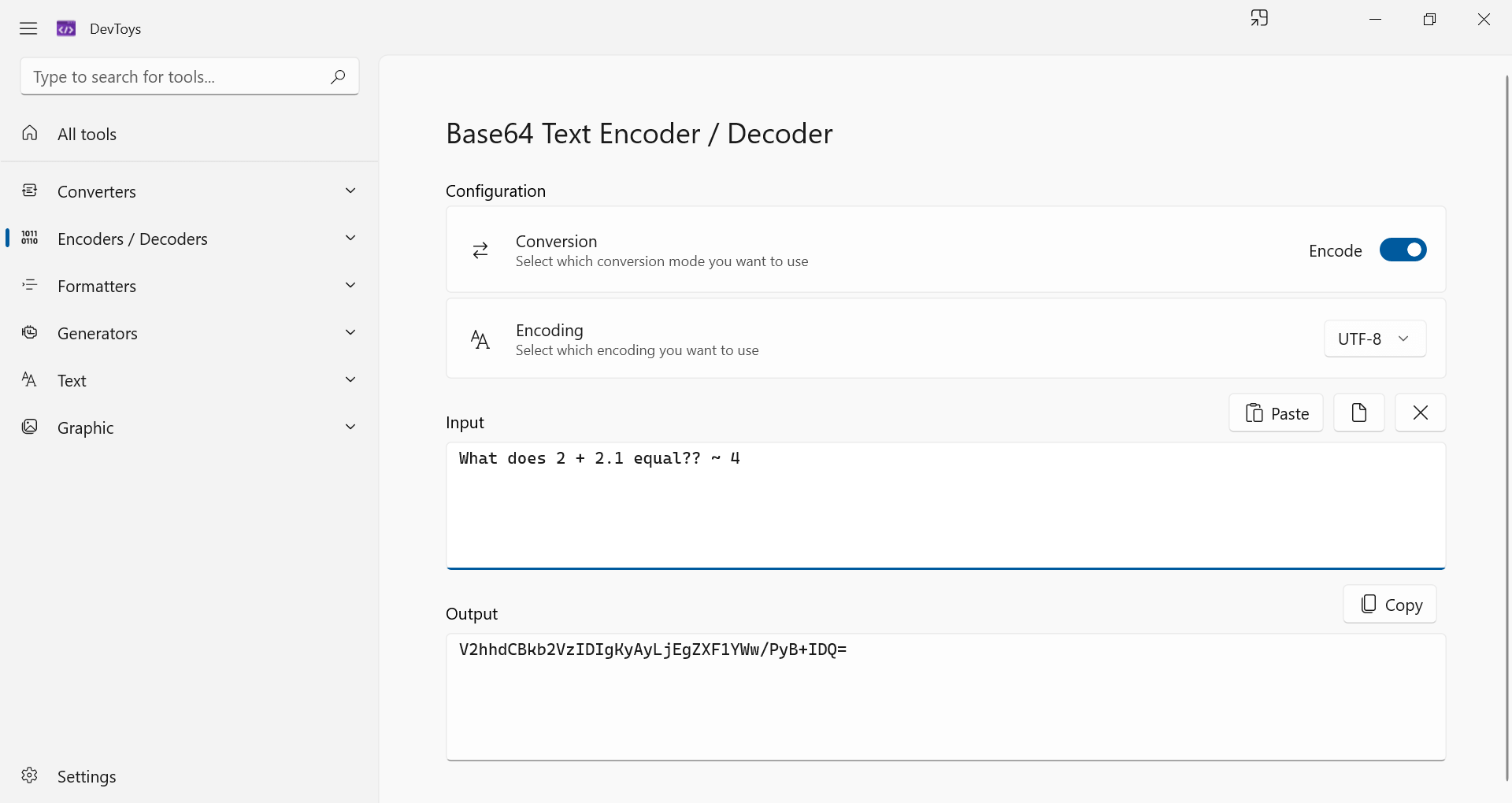Expand the Generators section chevron

click(350, 332)
